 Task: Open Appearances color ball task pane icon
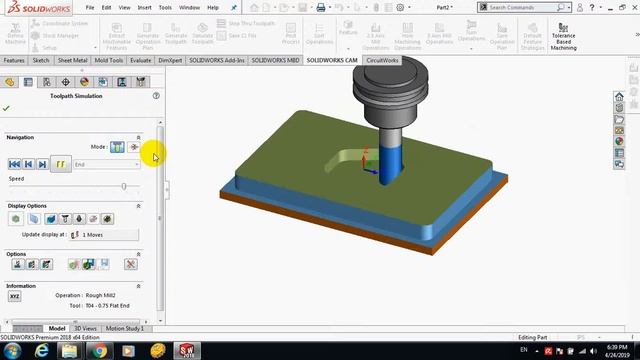click(x=619, y=142)
